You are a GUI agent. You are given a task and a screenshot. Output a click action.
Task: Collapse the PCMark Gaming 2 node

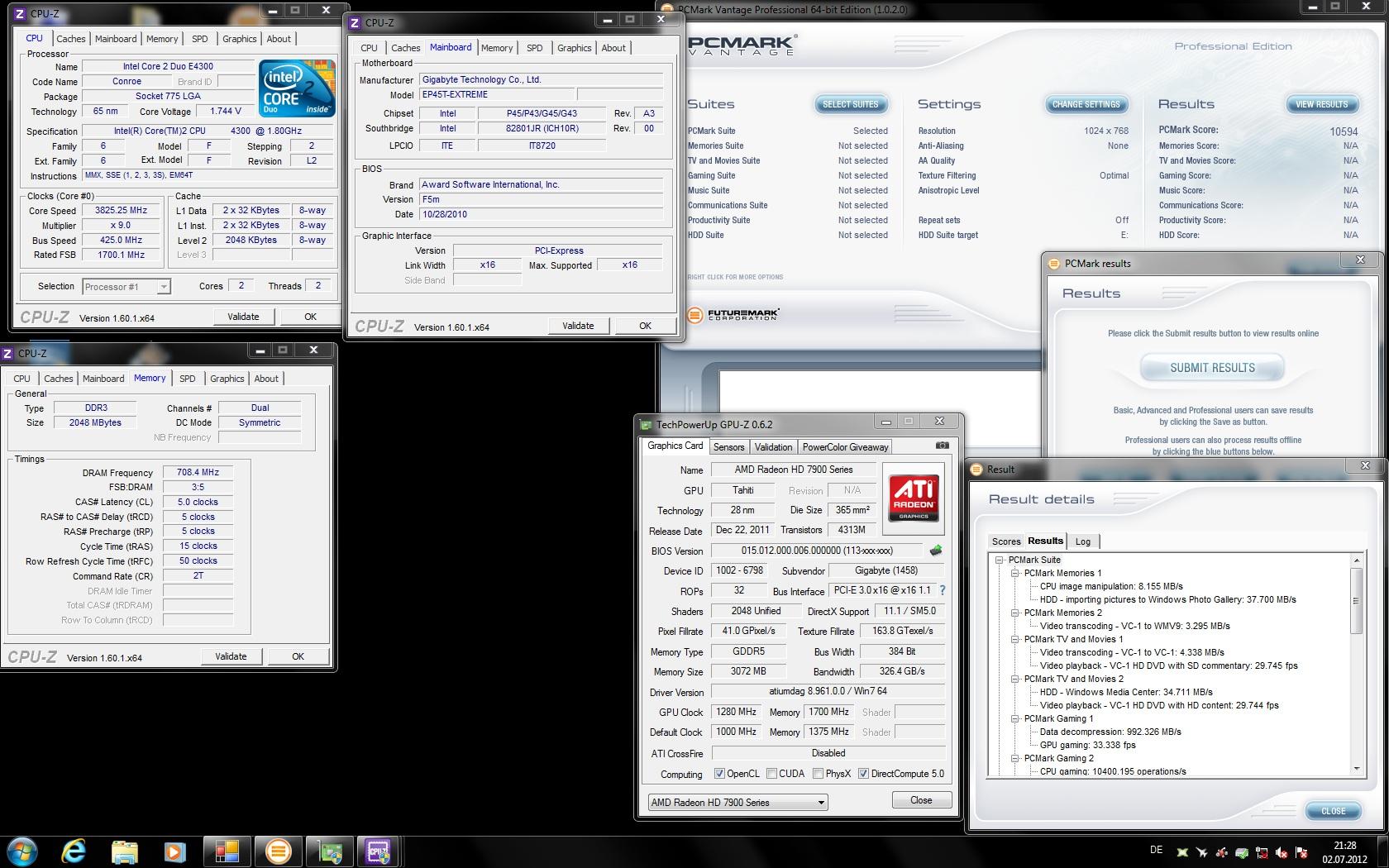click(x=1014, y=758)
